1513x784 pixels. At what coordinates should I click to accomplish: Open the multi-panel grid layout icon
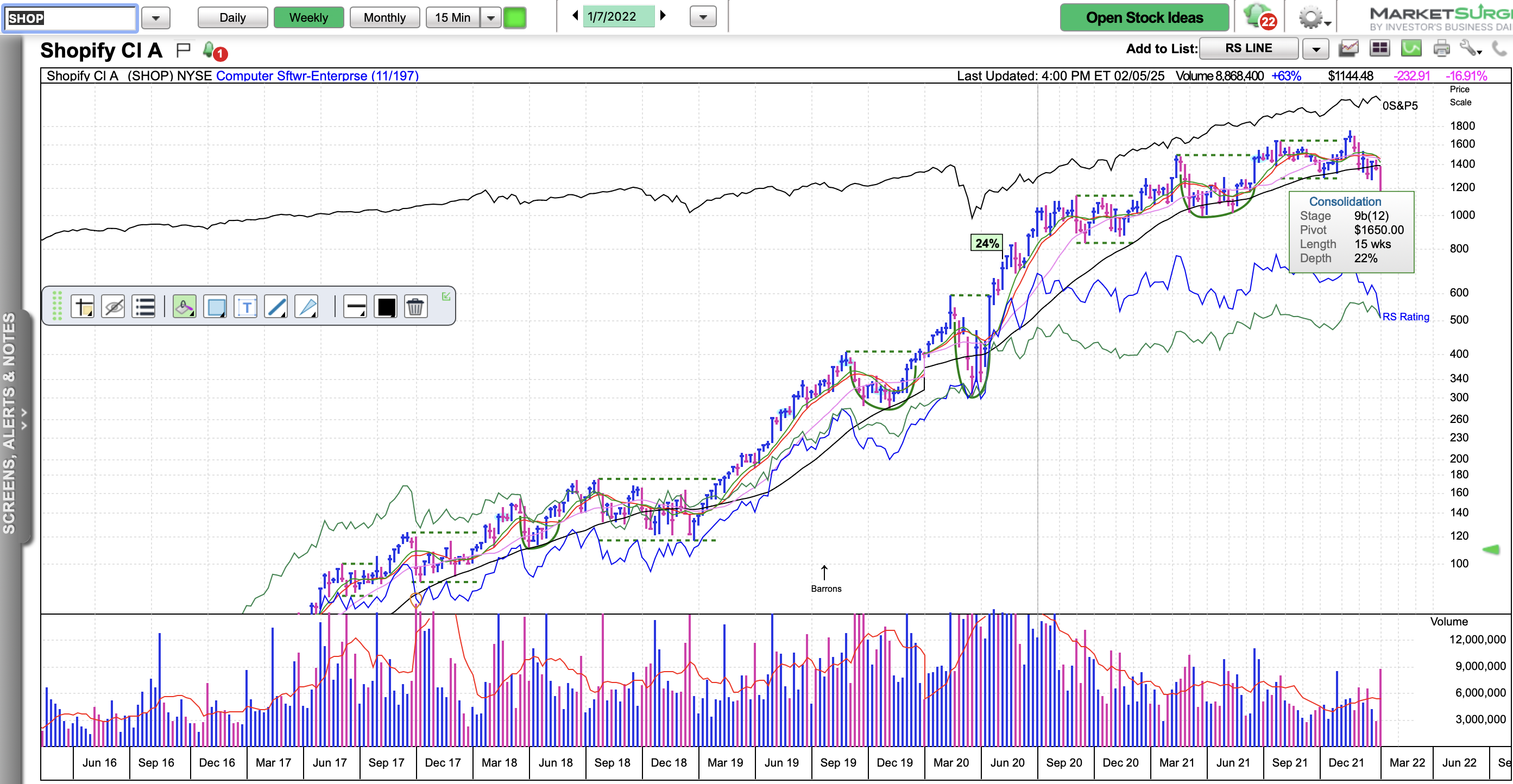[x=1379, y=49]
